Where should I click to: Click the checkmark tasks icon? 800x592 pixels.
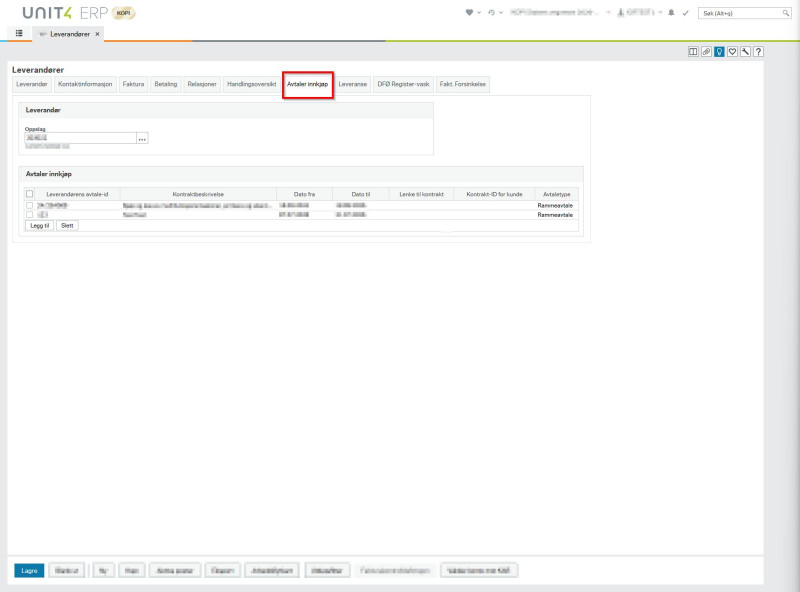686,13
